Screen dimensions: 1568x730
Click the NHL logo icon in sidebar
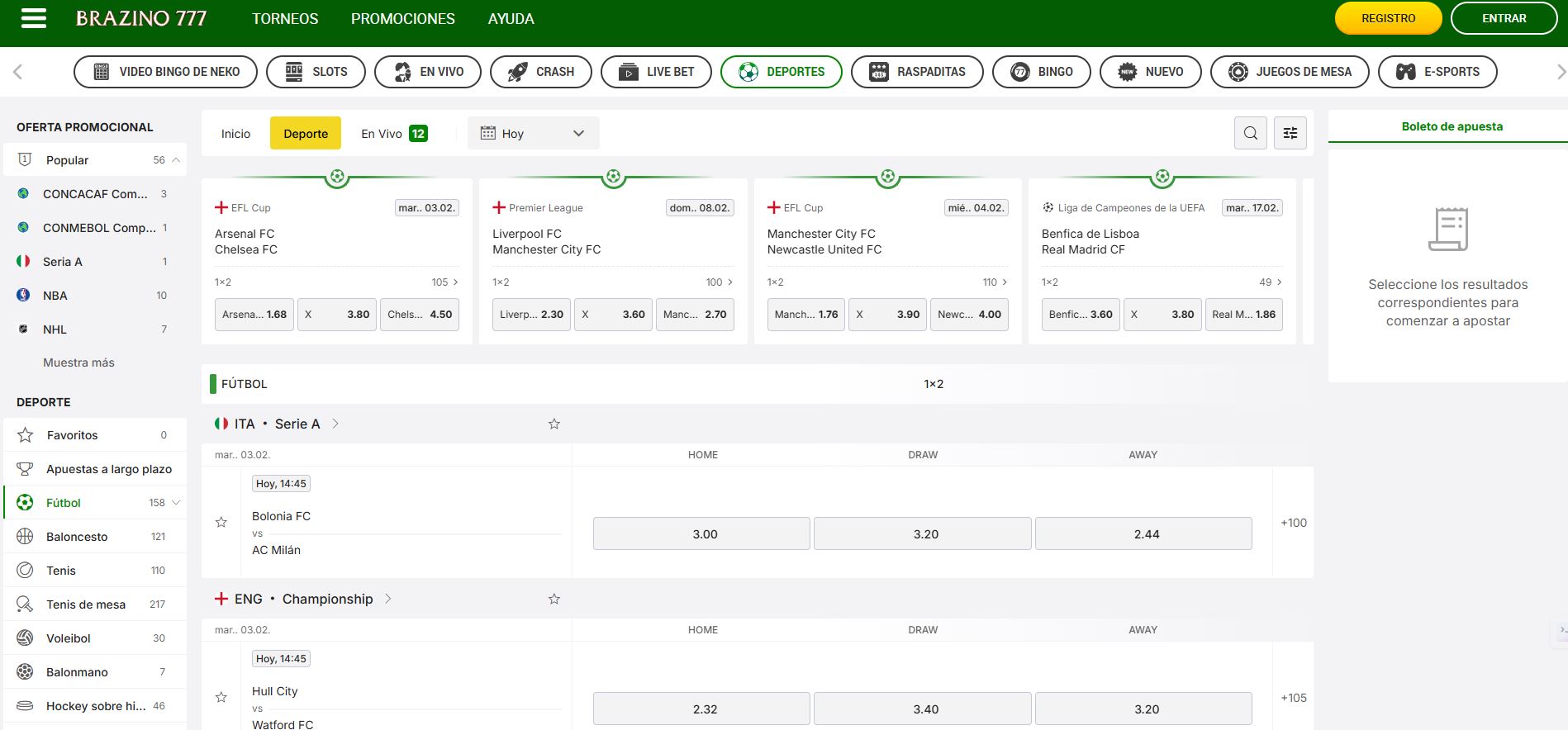pos(23,329)
